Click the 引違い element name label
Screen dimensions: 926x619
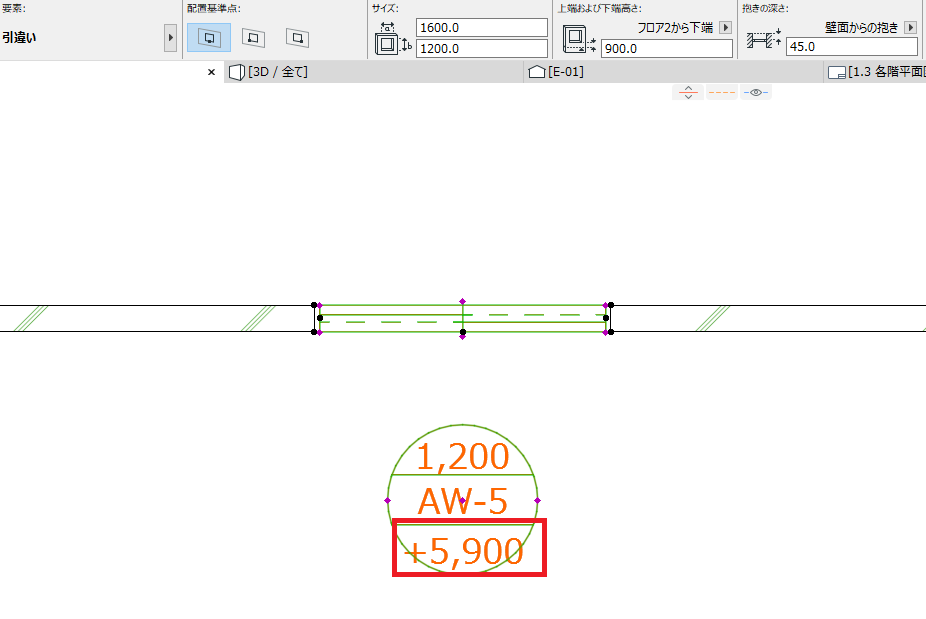pyautogui.click(x=19, y=38)
